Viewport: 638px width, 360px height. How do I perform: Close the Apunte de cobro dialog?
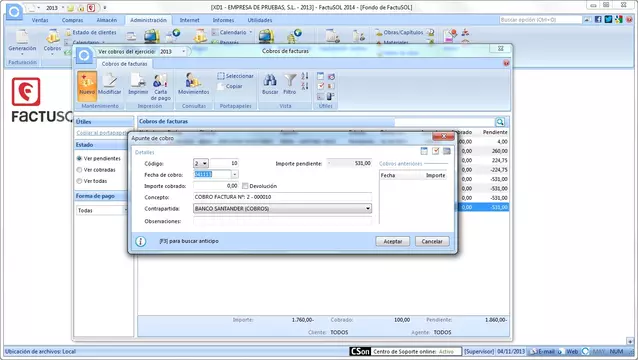tap(443, 136)
